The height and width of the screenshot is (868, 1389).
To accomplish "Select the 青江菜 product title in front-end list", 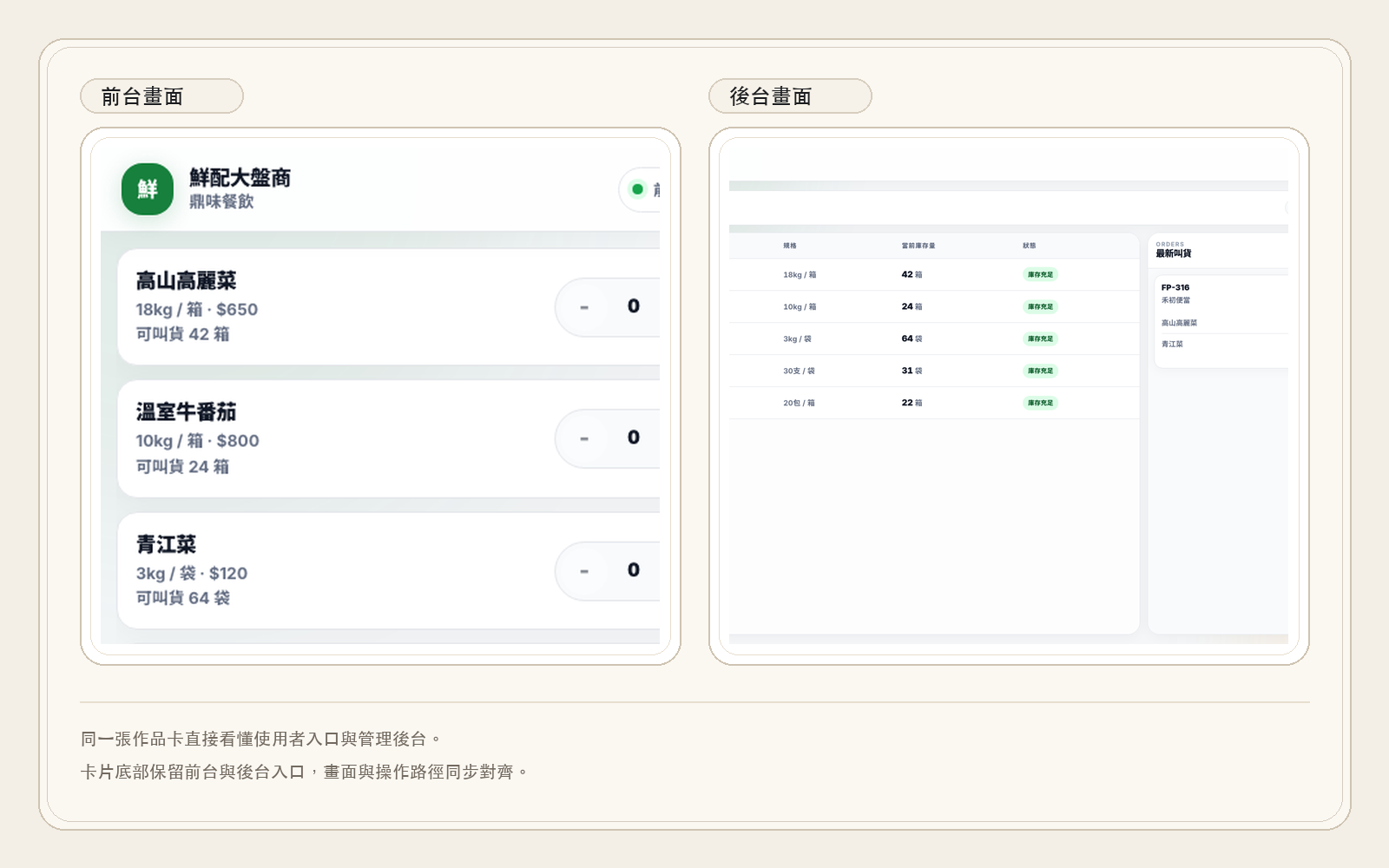I will [166, 544].
